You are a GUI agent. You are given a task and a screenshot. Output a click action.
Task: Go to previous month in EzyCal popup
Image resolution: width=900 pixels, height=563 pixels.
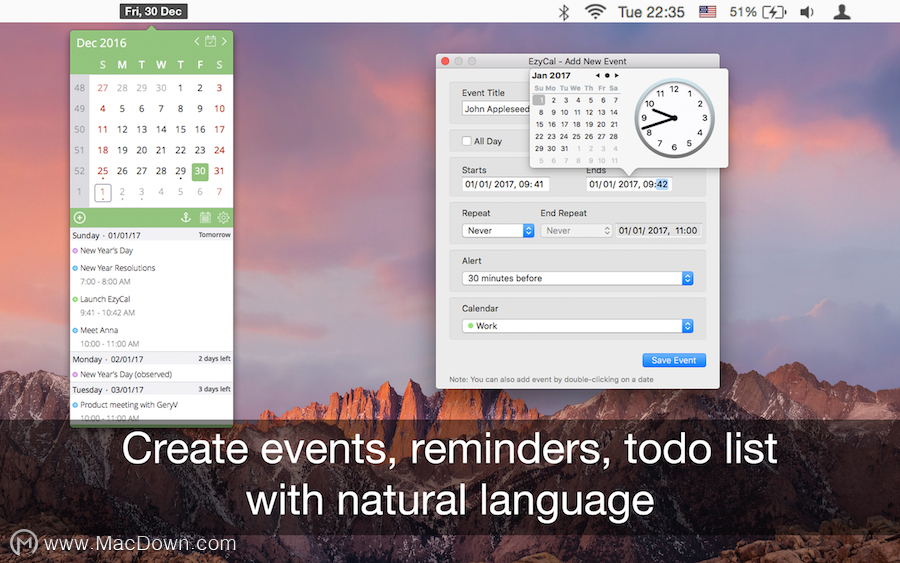pos(197,41)
